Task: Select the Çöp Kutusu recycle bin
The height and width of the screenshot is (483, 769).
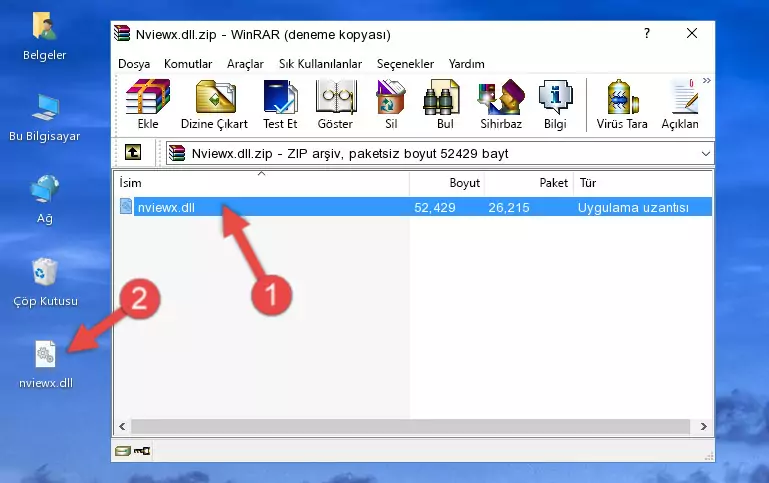Action: point(45,283)
